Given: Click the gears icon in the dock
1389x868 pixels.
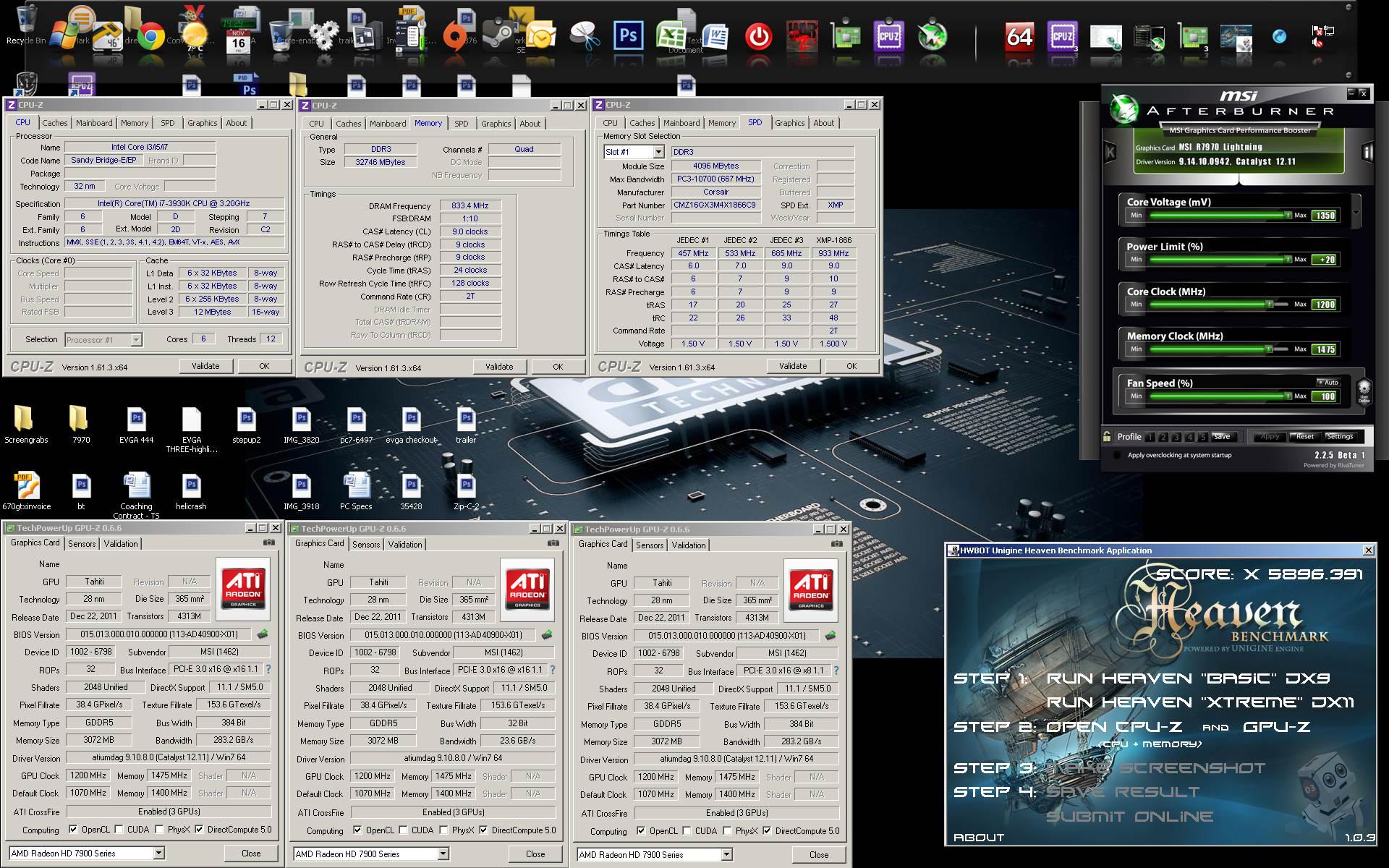Looking at the screenshot, I should [x=323, y=35].
